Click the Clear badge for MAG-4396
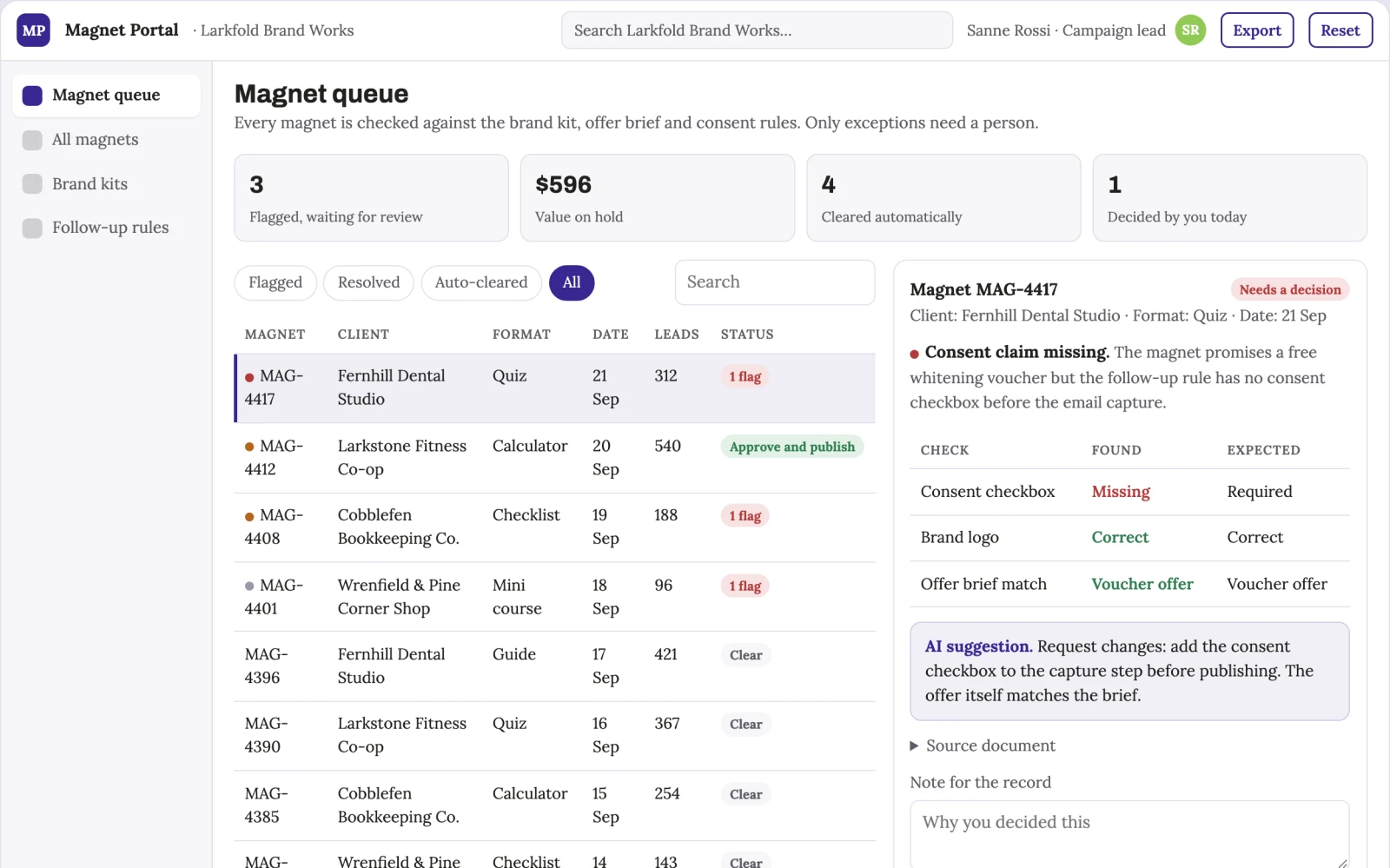Viewport: 1390px width, 868px height. pyautogui.click(x=746, y=655)
